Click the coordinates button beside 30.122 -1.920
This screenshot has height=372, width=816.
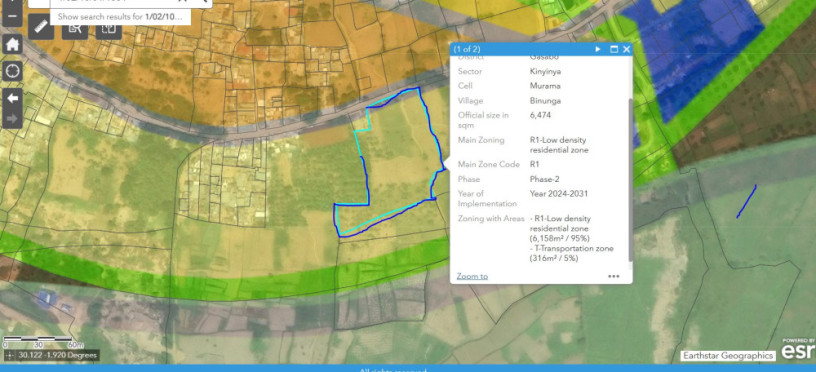click(9, 356)
